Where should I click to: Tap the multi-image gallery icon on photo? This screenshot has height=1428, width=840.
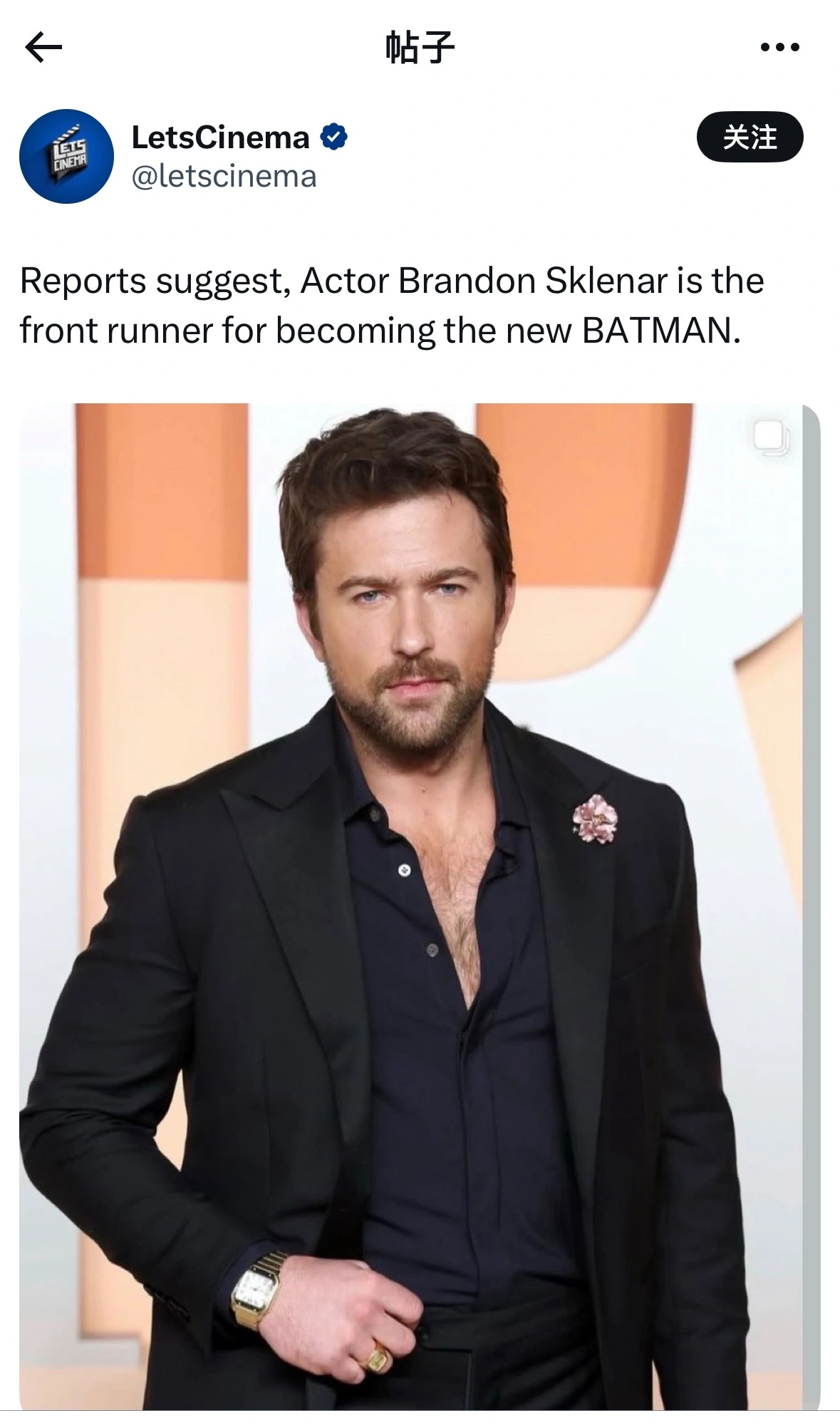tap(771, 438)
